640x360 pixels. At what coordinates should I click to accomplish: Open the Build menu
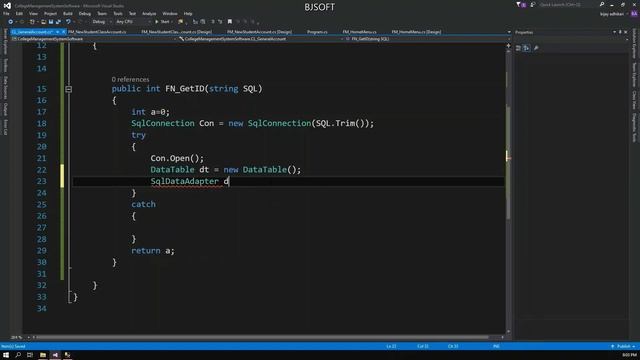point(68,13)
